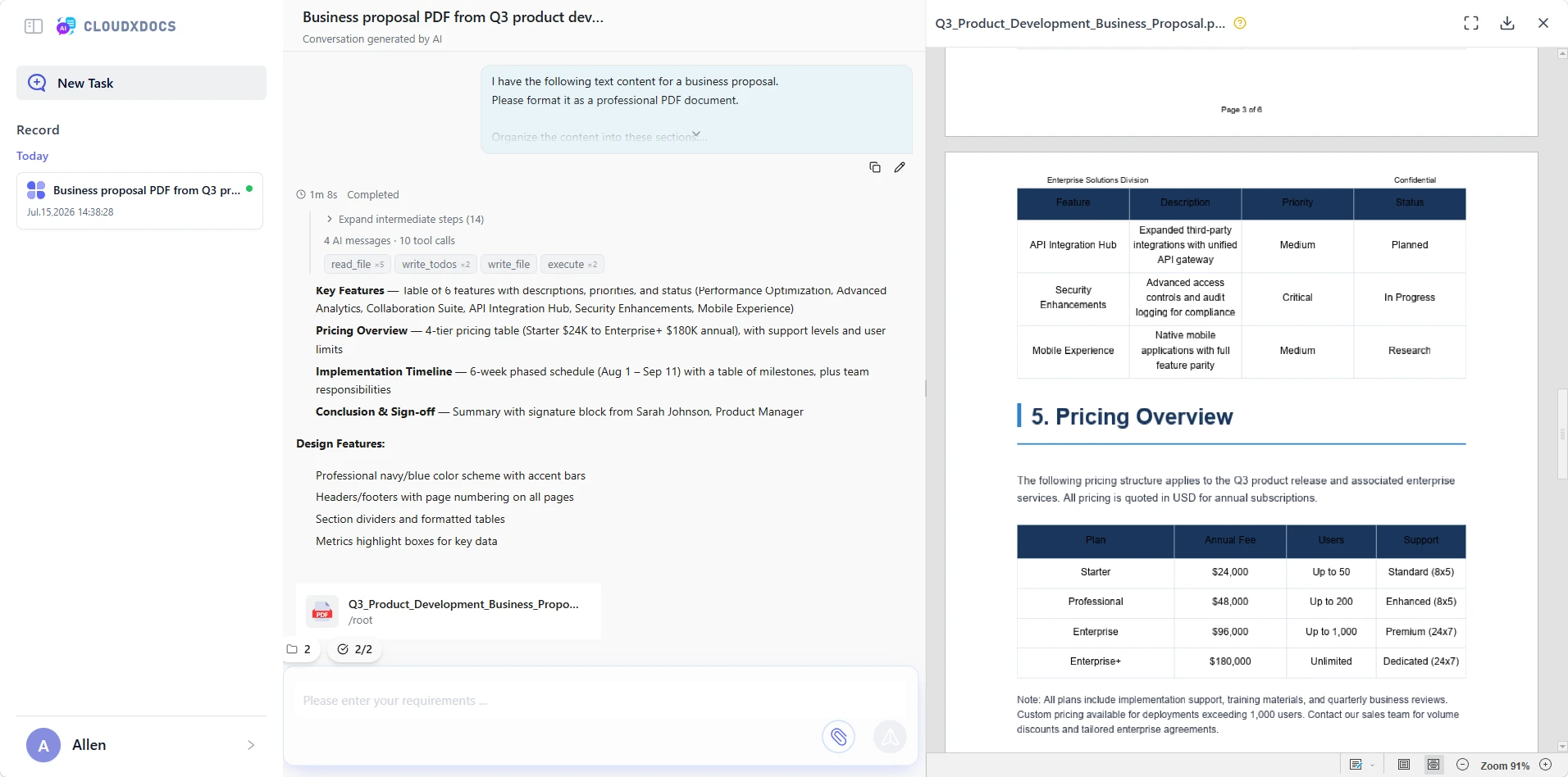Edit the user message with pencil icon
Screen dimensions: 1568x777
(900, 167)
